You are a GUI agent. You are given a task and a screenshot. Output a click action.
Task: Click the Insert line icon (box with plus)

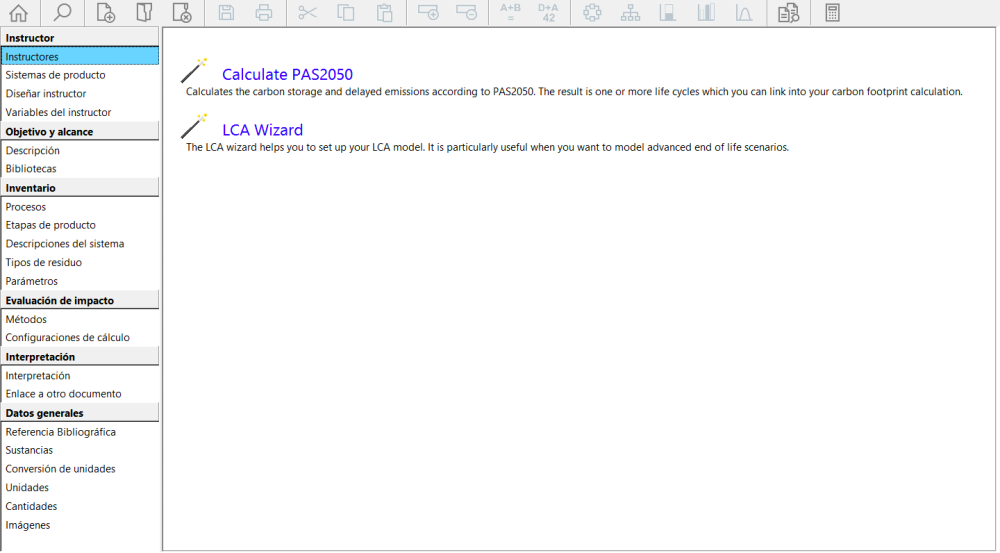point(428,12)
